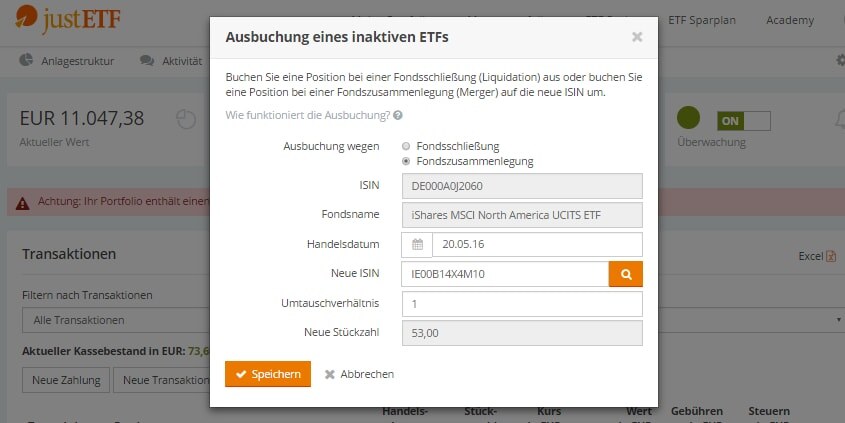This screenshot has height=423, width=845.
Task: Click the orange ISIN search magnifier button
Action: click(625, 273)
